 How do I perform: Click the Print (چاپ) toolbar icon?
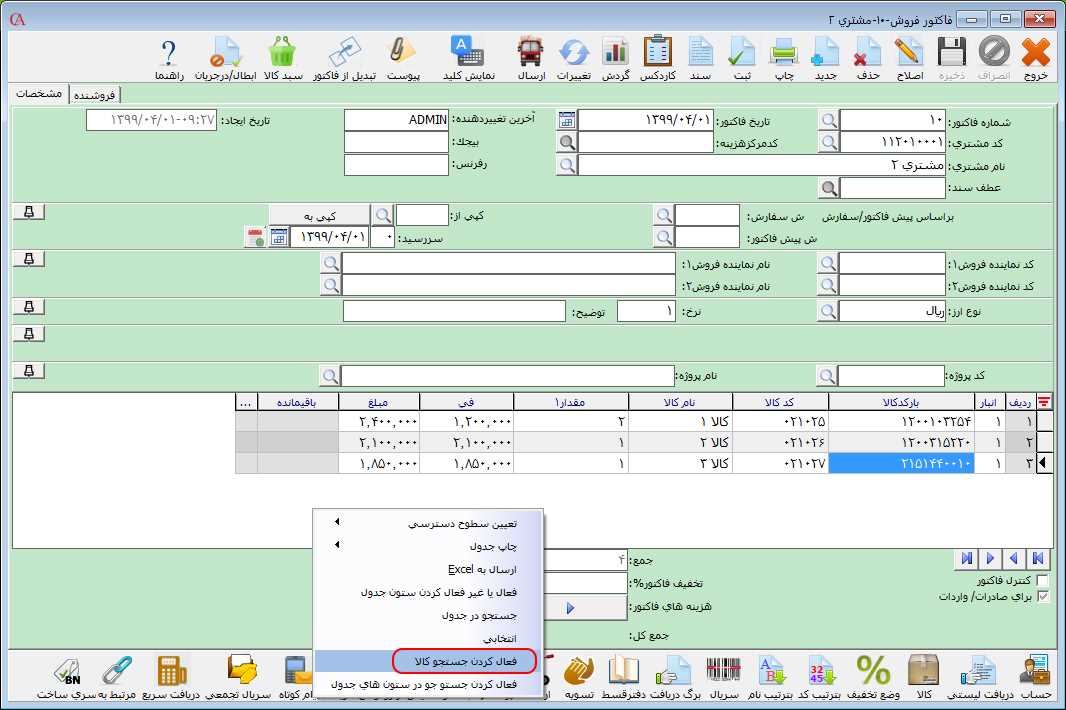click(782, 57)
